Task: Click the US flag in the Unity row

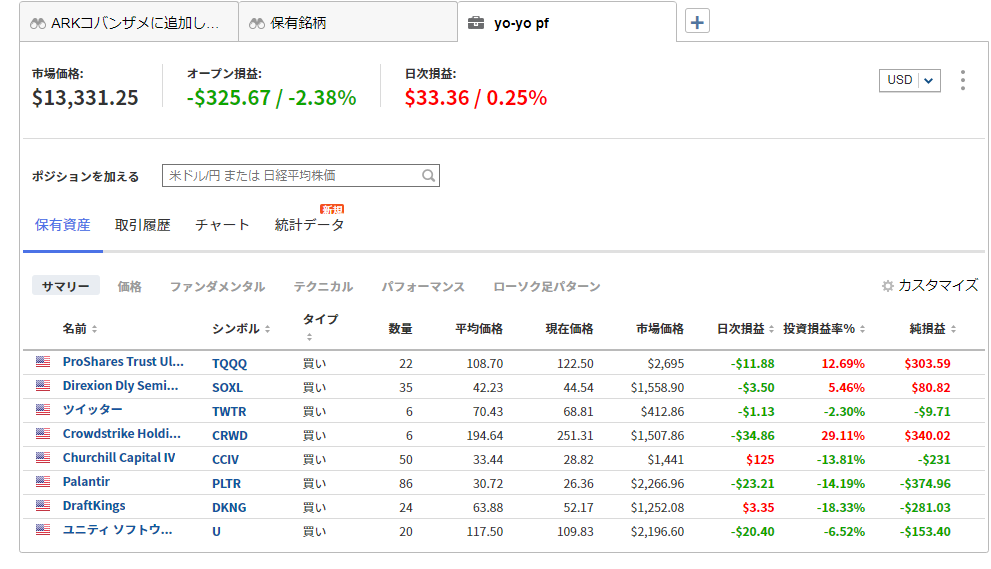Action: pos(43,530)
